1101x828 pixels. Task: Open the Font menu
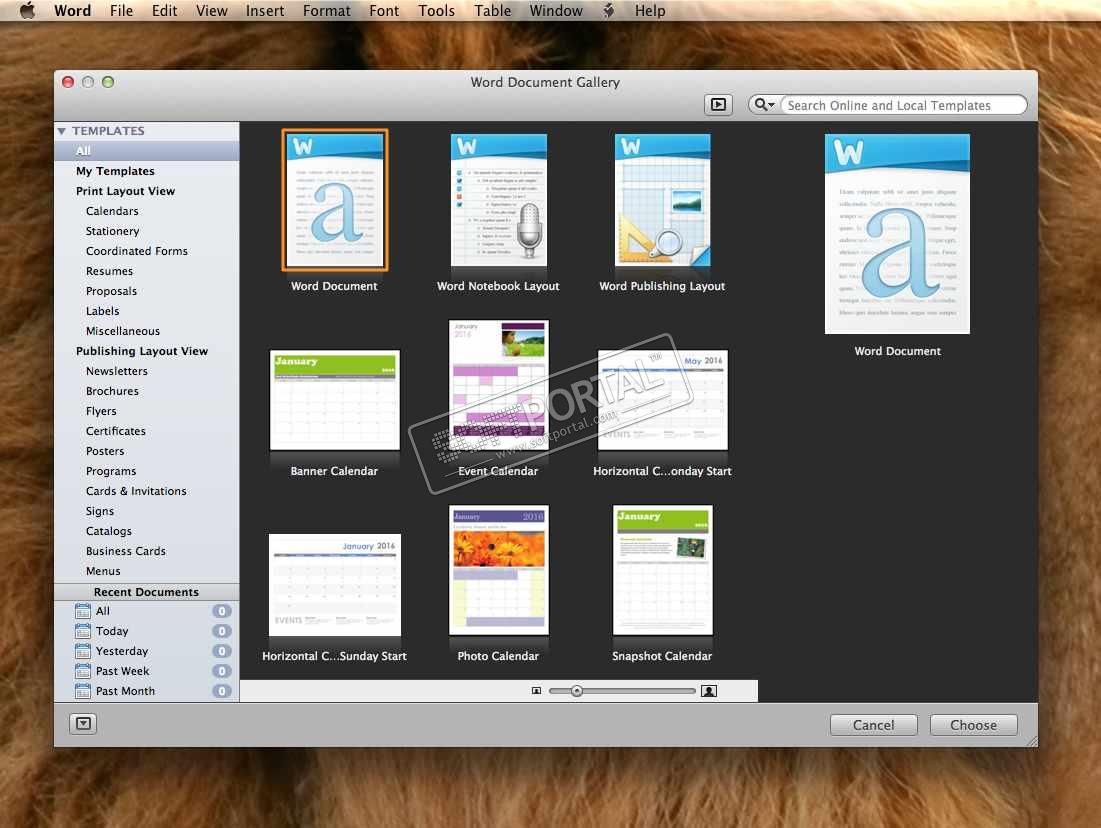point(384,11)
